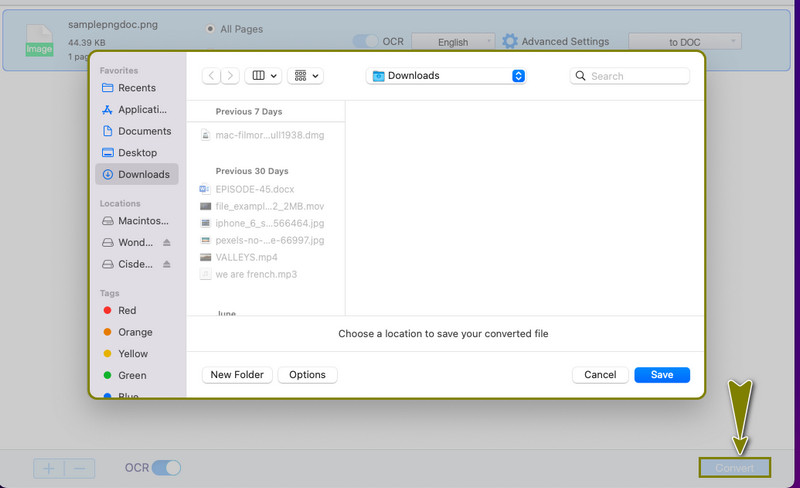Toggle the top OCR switch
The width and height of the screenshot is (800, 488).
(366, 41)
